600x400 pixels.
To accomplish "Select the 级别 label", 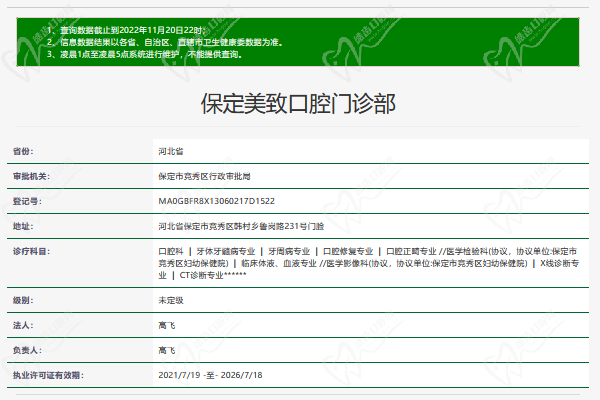I will point(23,300).
